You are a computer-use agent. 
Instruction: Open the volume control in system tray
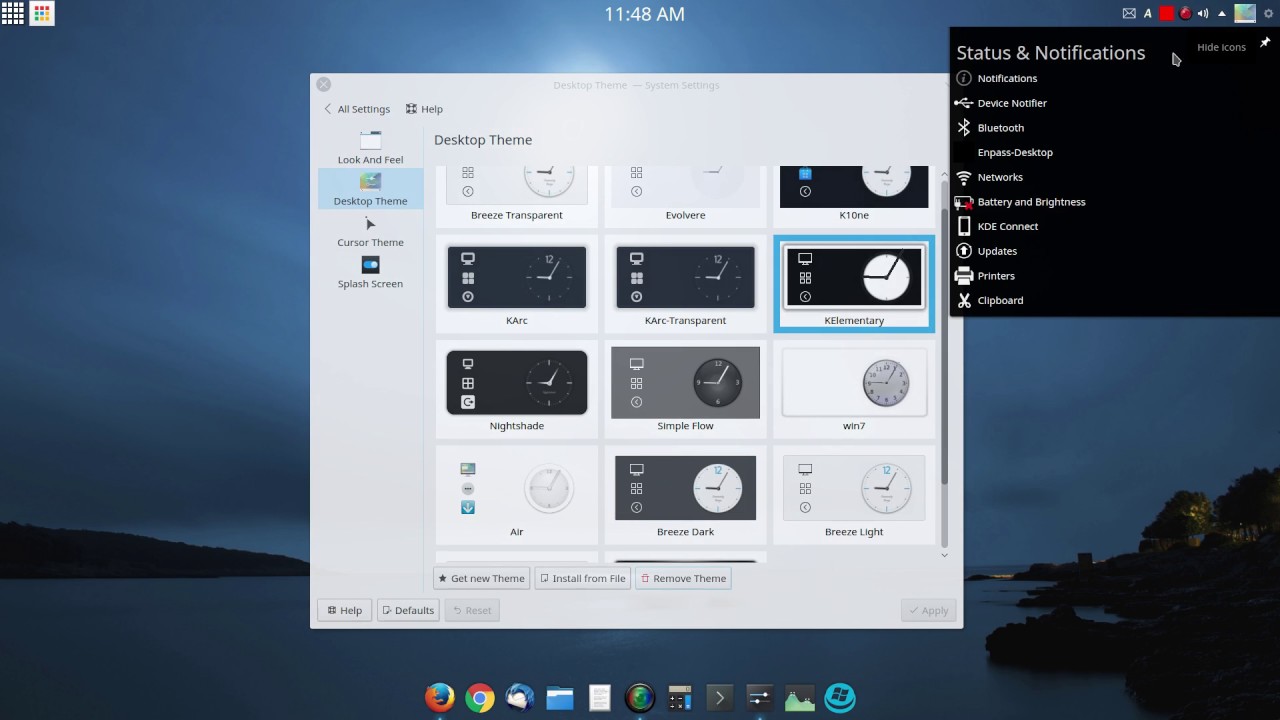point(1203,14)
